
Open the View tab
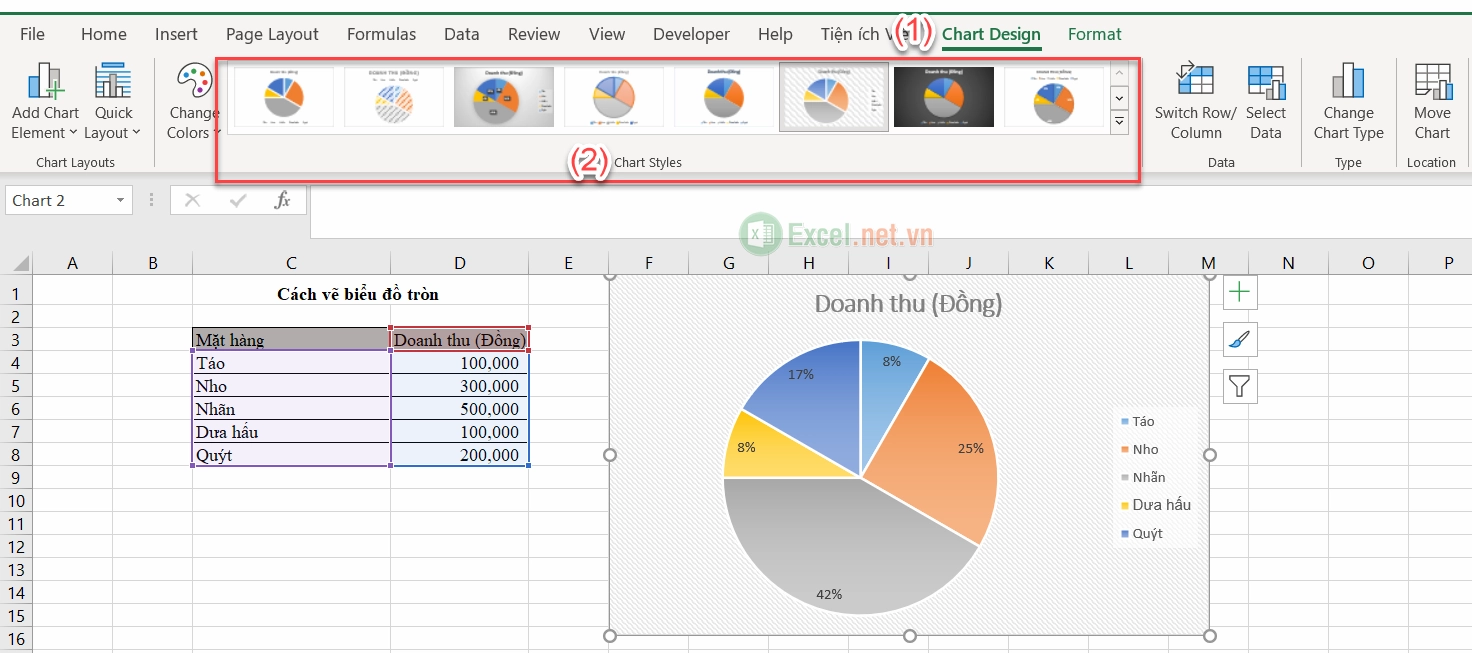coord(607,34)
